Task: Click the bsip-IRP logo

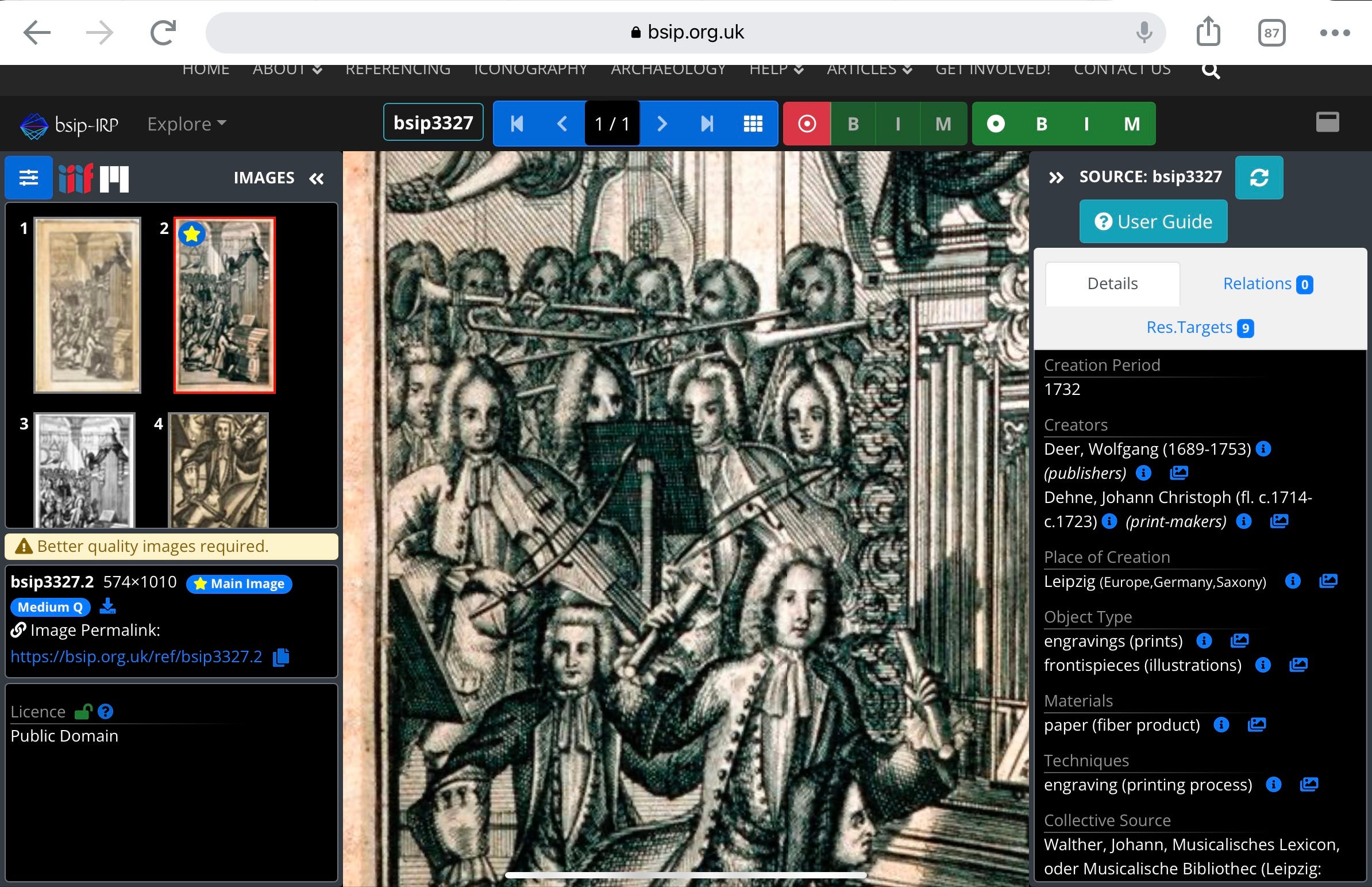Action: point(69,124)
